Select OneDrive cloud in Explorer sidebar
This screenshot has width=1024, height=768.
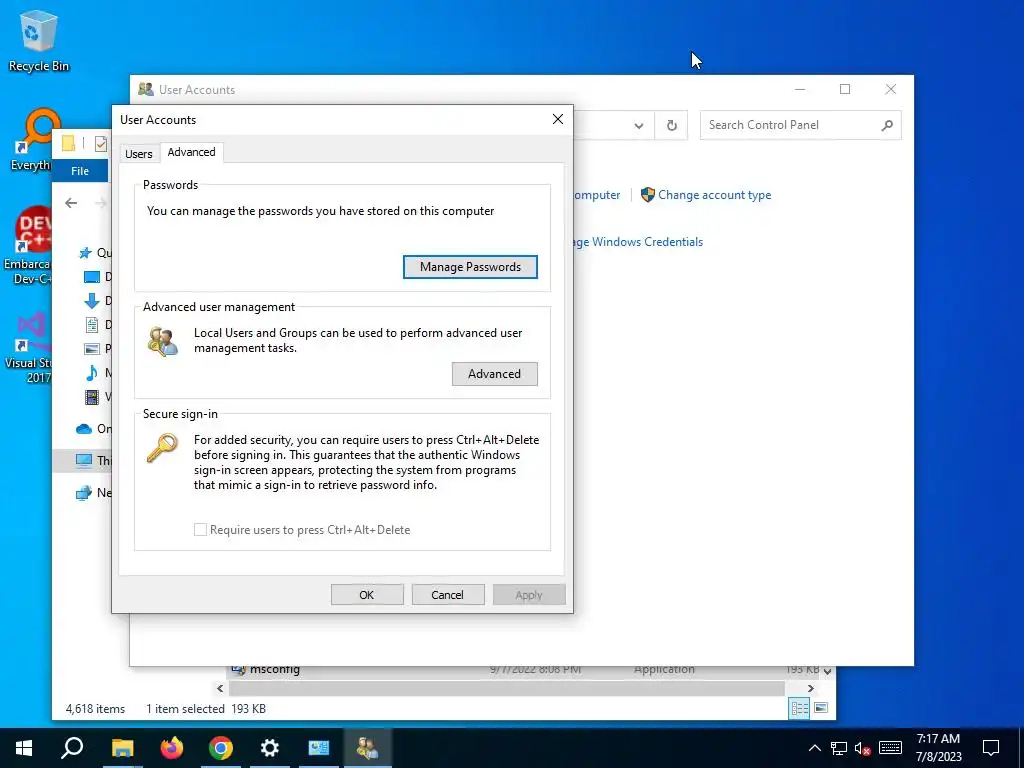pyautogui.click(x=84, y=428)
